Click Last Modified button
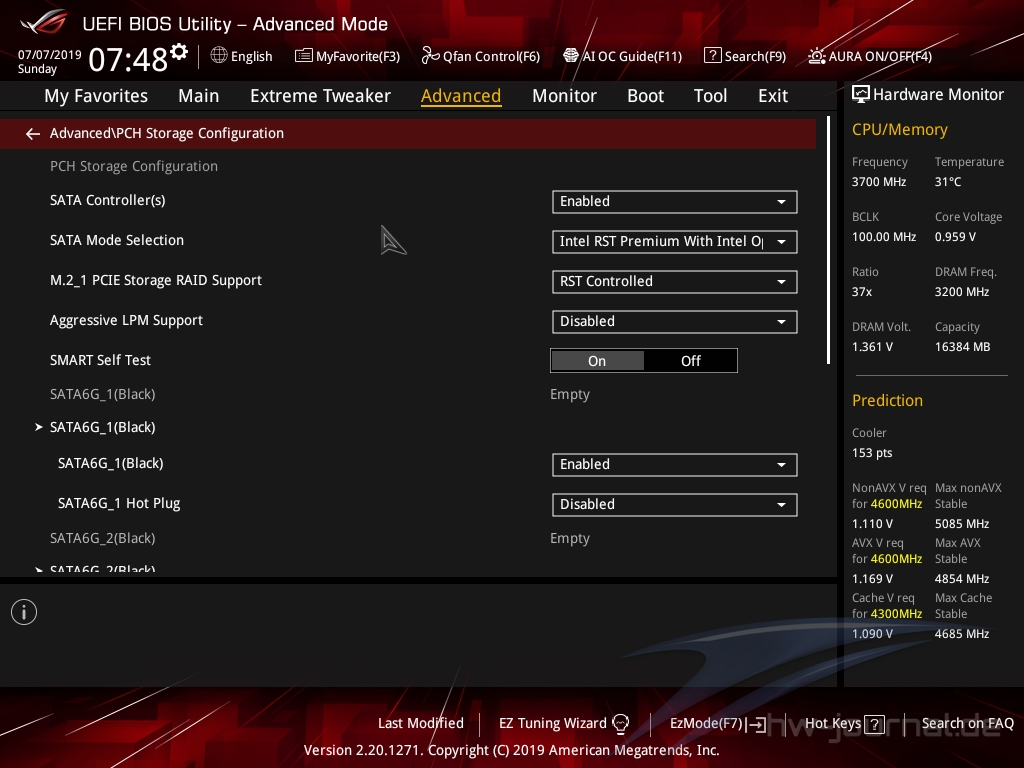Screen dimensions: 1024x768 [x=421, y=723]
